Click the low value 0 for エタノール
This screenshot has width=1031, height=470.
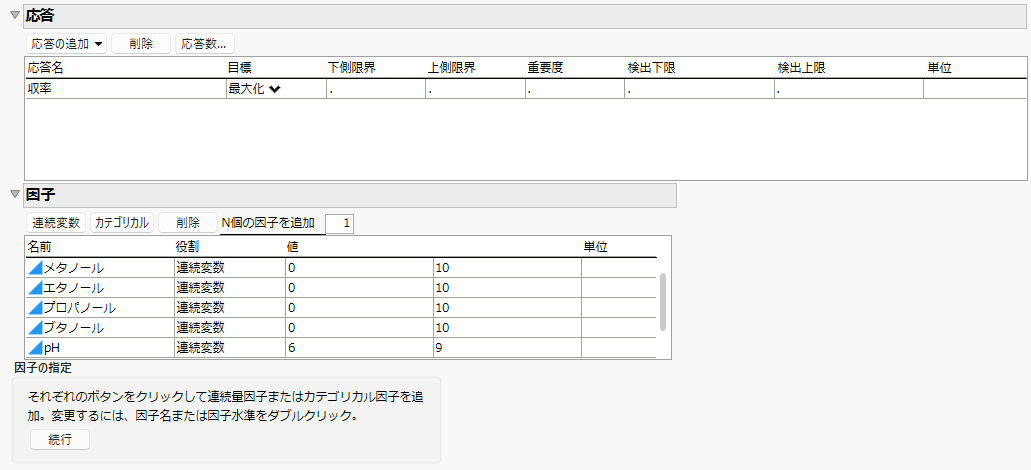(359, 287)
